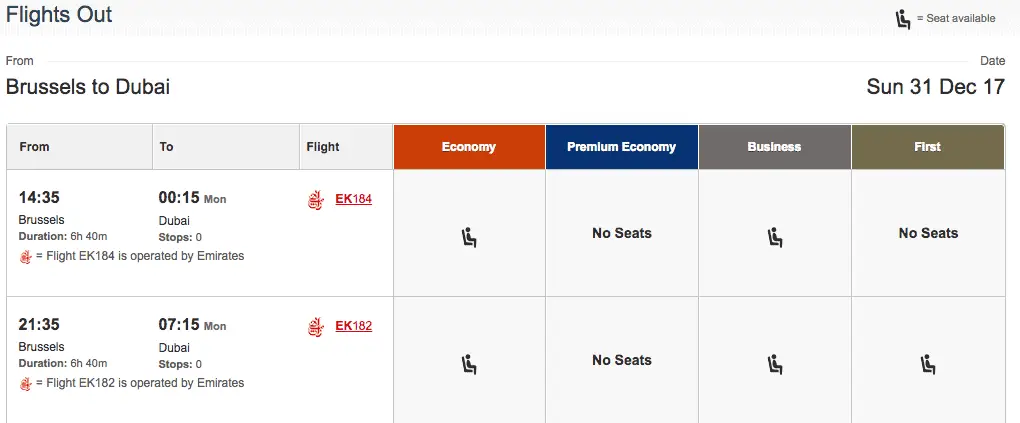Click Premium Economy No Seats cell for EK182
Viewport: 1020px width, 423px height.
pyautogui.click(x=621, y=360)
